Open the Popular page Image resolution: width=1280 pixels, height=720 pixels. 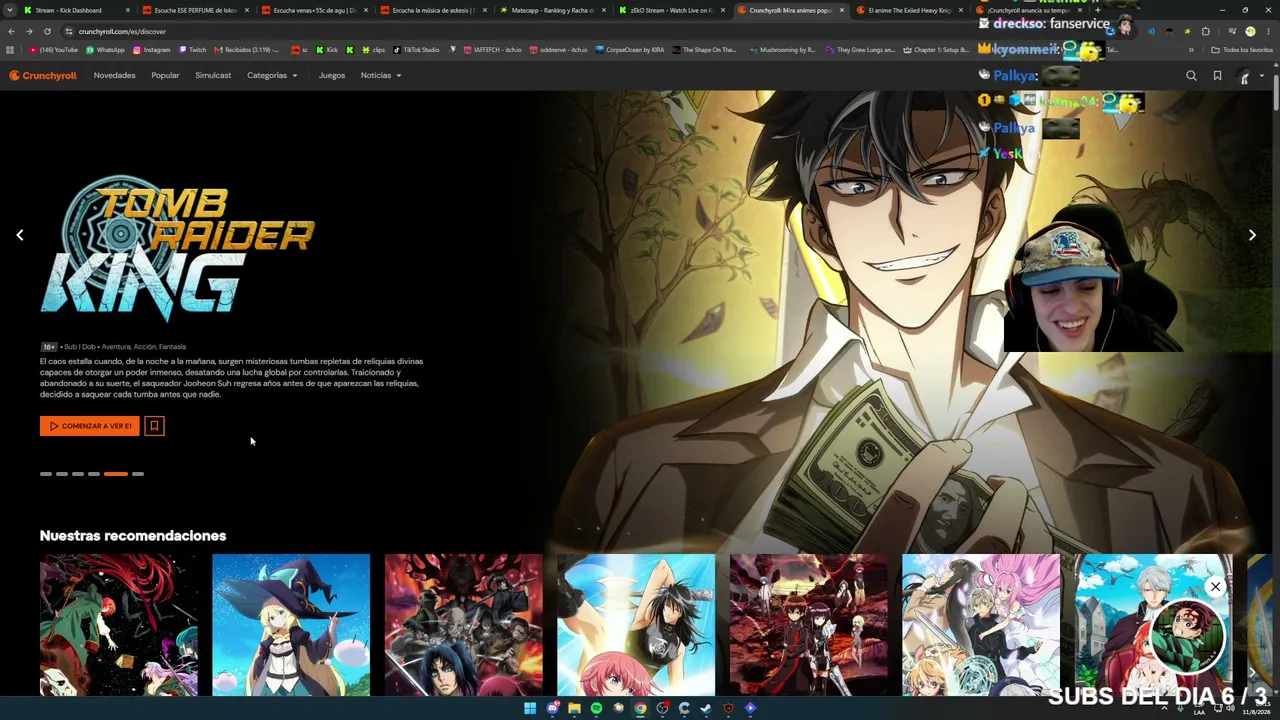(x=165, y=75)
